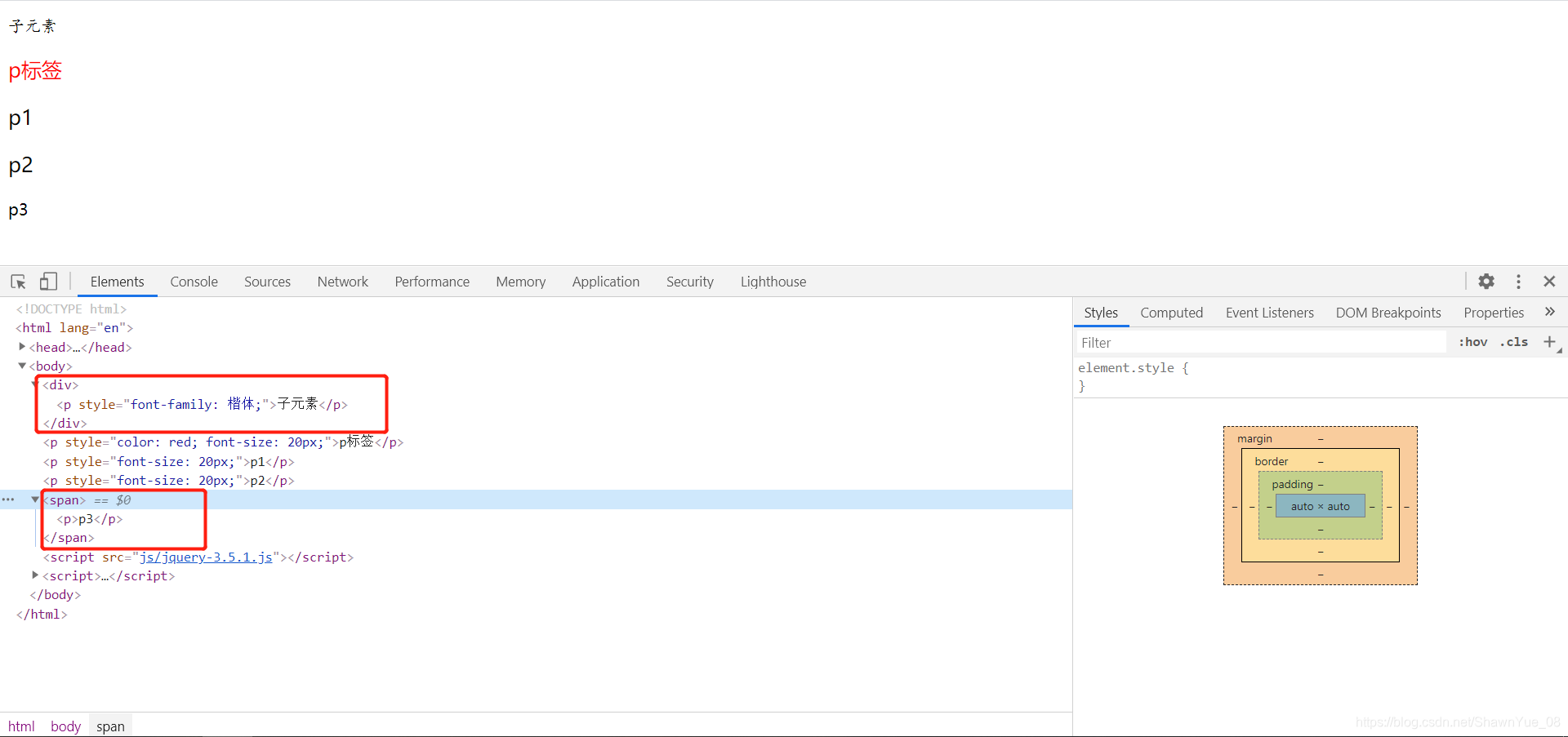This screenshot has height=737, width=1568.
Task: Switch to the Elements tab
Action: pyautogui.click(x=118, y=282)
